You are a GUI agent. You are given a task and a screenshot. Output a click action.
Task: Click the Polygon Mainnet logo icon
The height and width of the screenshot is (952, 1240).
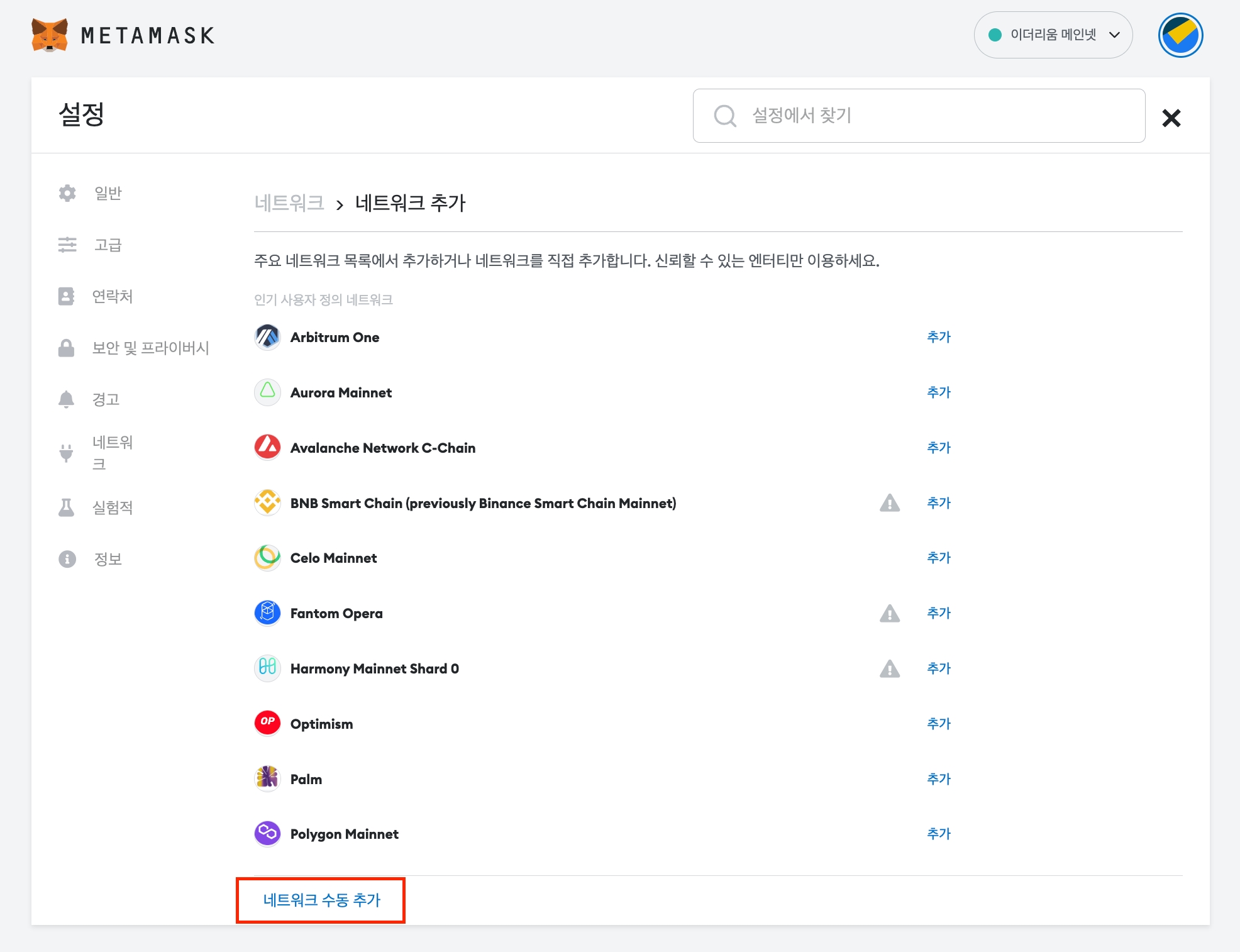coord(267,833)
